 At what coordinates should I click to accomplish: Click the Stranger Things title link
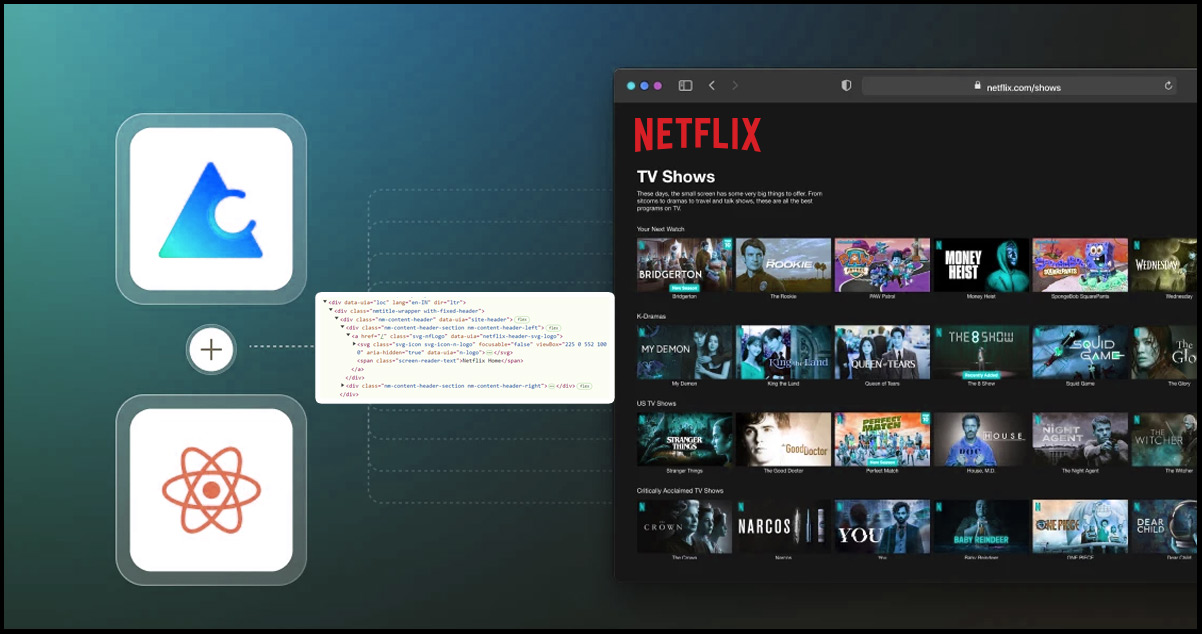pos(684,470)
